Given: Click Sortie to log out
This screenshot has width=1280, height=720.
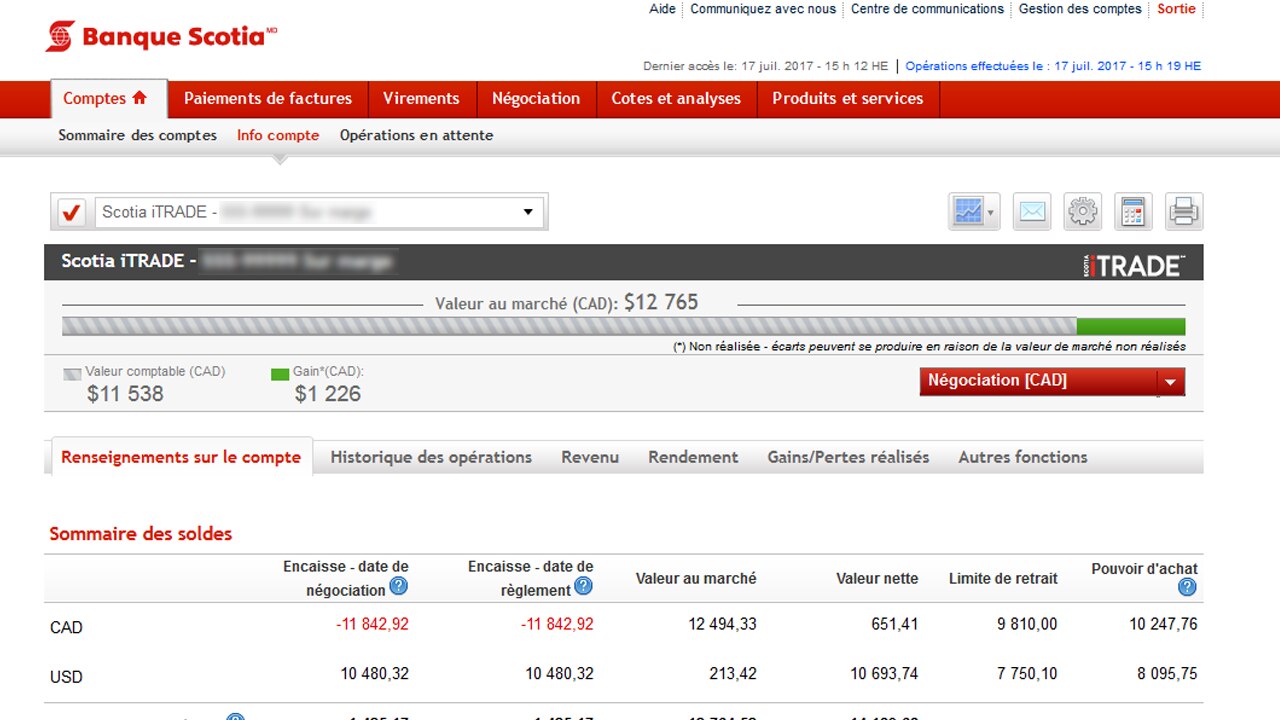Looking at the screenshot, I should (1176, 9).
